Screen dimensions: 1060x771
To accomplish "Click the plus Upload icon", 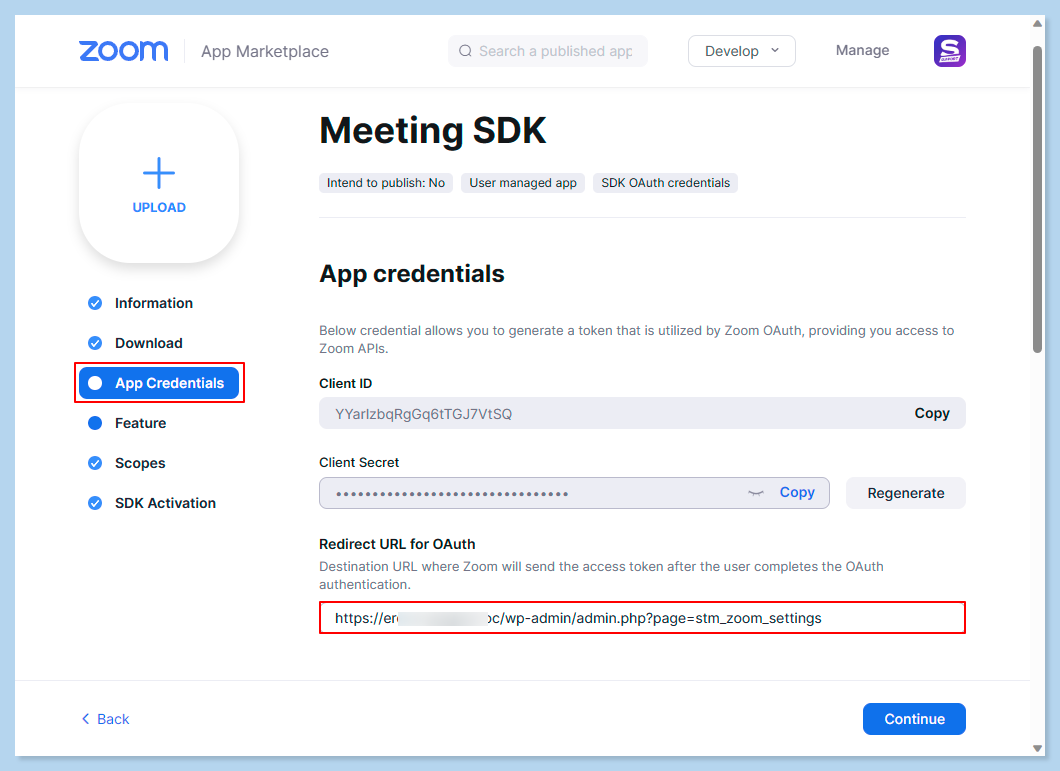I will [159, 174].
